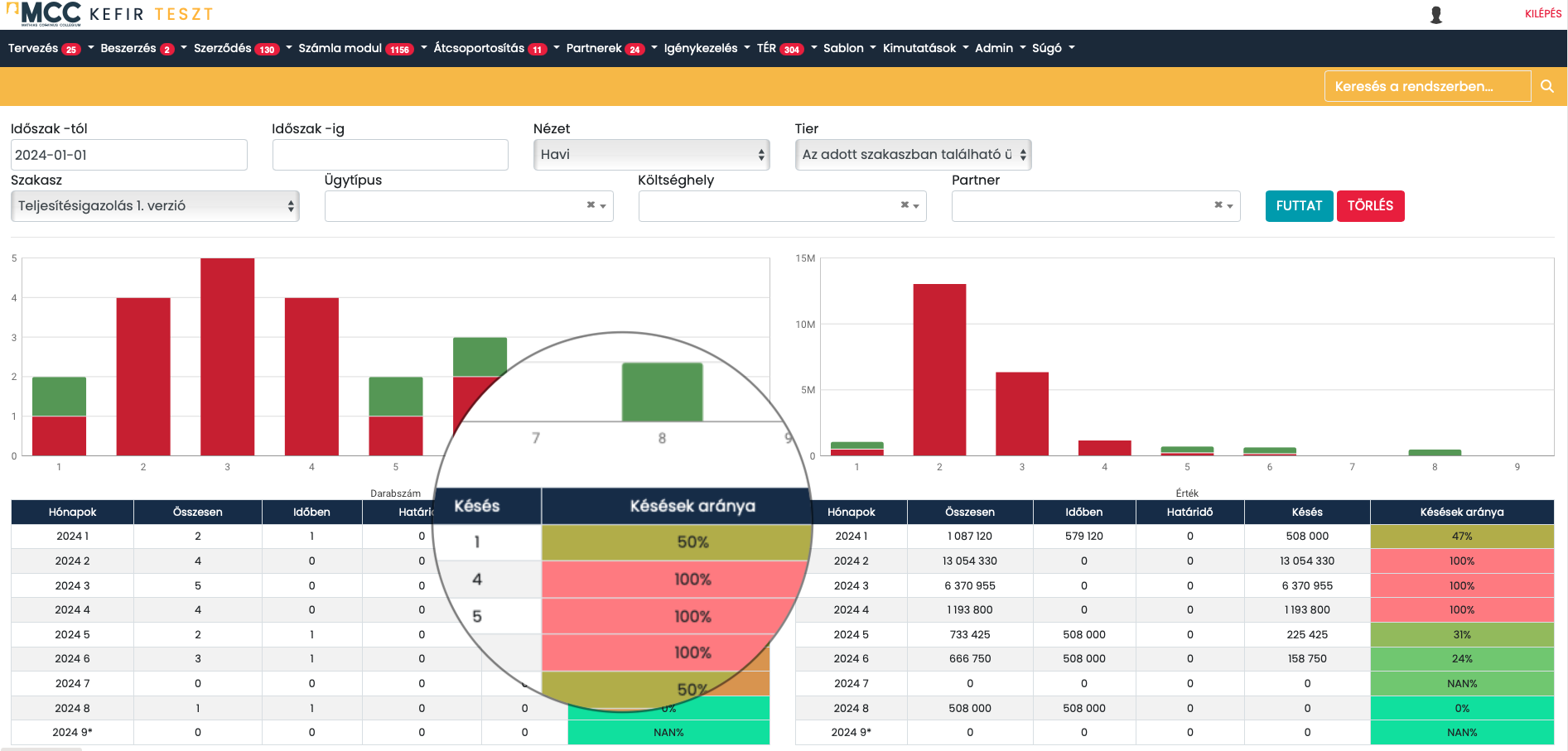Click the FUTTAT button
The width and height of the screenshot is (1568, 751).
1299,206
